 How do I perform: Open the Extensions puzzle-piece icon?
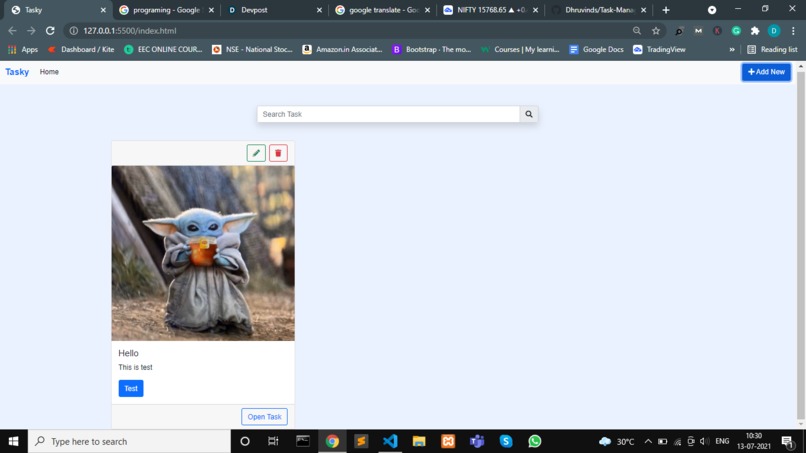755,31
